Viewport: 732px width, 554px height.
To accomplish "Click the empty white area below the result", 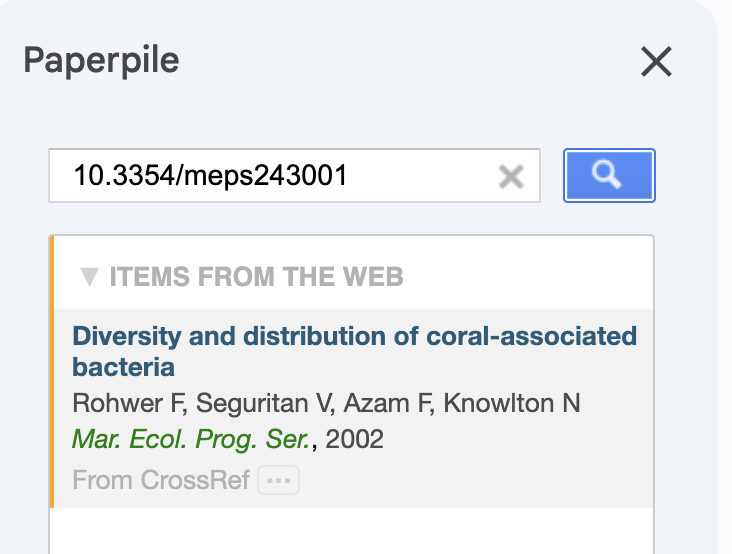I will 350,530.
